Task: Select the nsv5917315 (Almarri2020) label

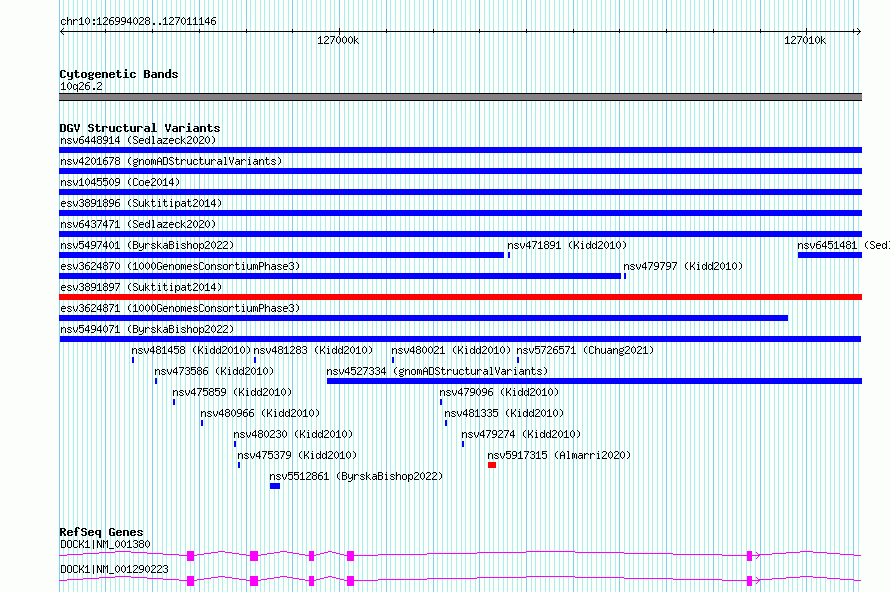Action: point(559,455)
